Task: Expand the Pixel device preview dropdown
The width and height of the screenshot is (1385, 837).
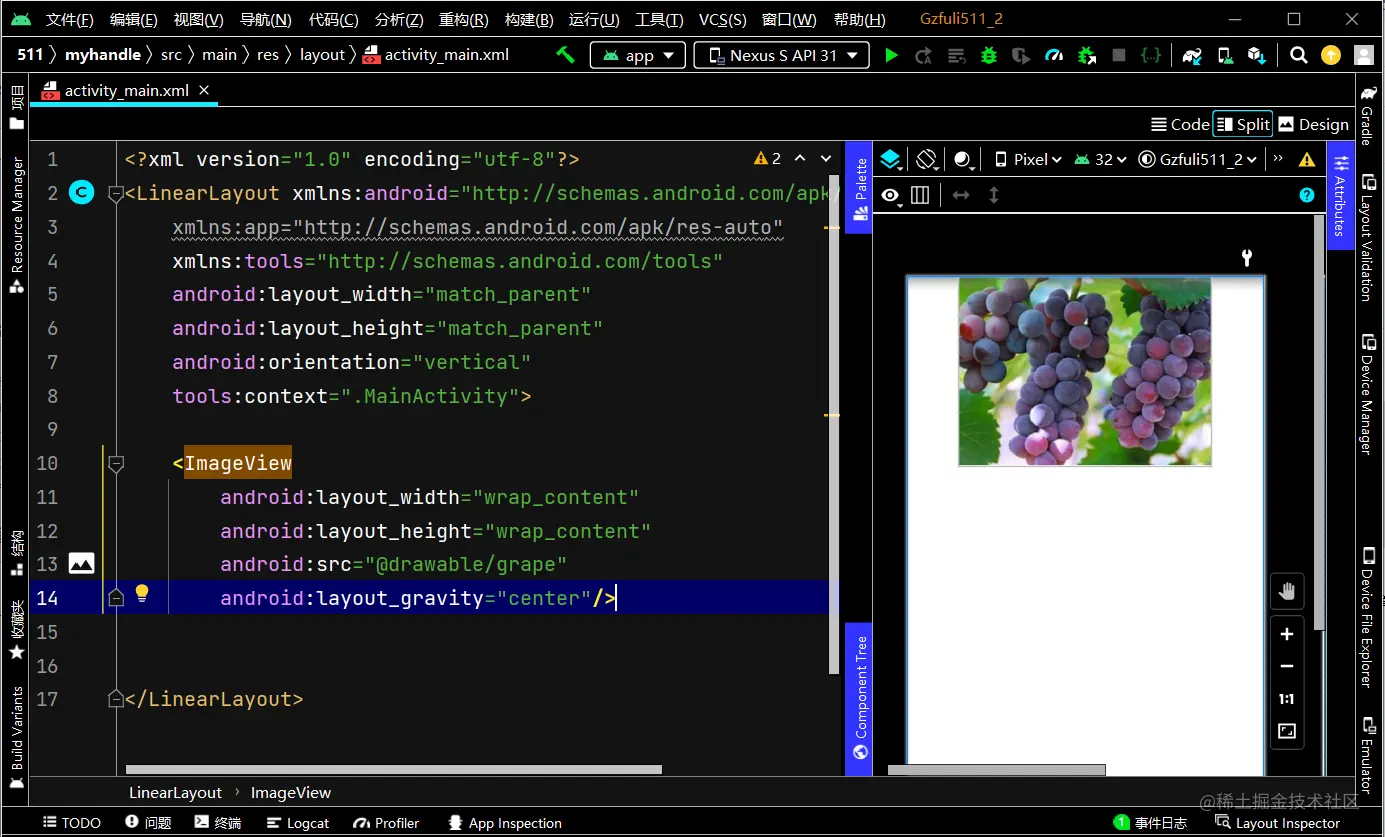Action: (1028, 159)
